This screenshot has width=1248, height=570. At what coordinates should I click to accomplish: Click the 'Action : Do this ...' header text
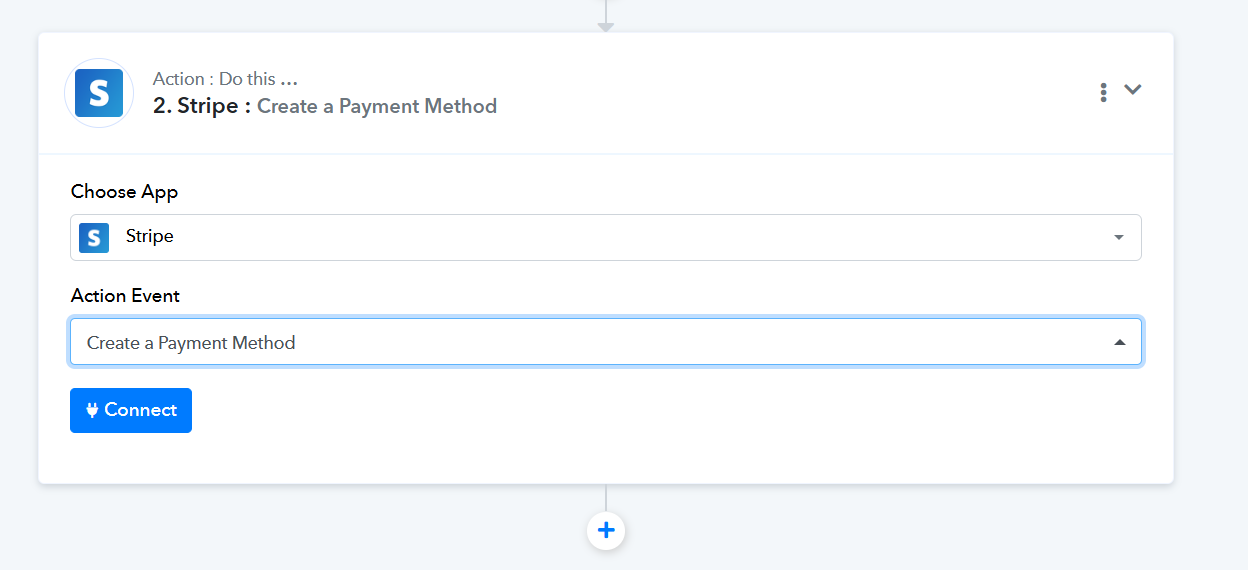coord(225,79)
